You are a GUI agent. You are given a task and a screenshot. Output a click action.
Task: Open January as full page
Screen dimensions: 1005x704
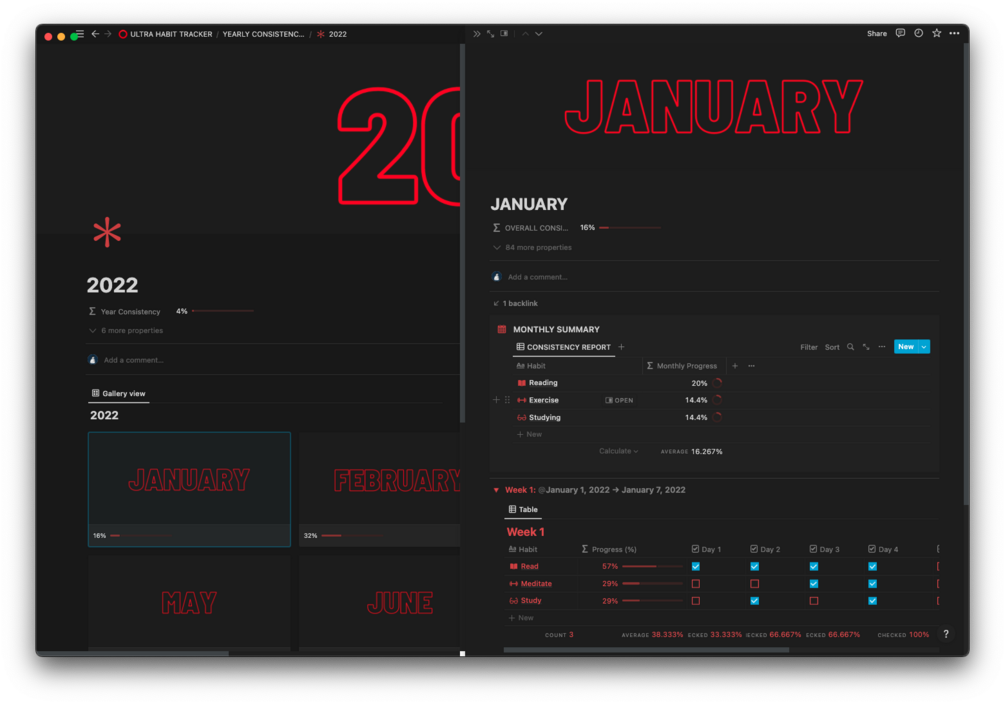coord(490,34)
